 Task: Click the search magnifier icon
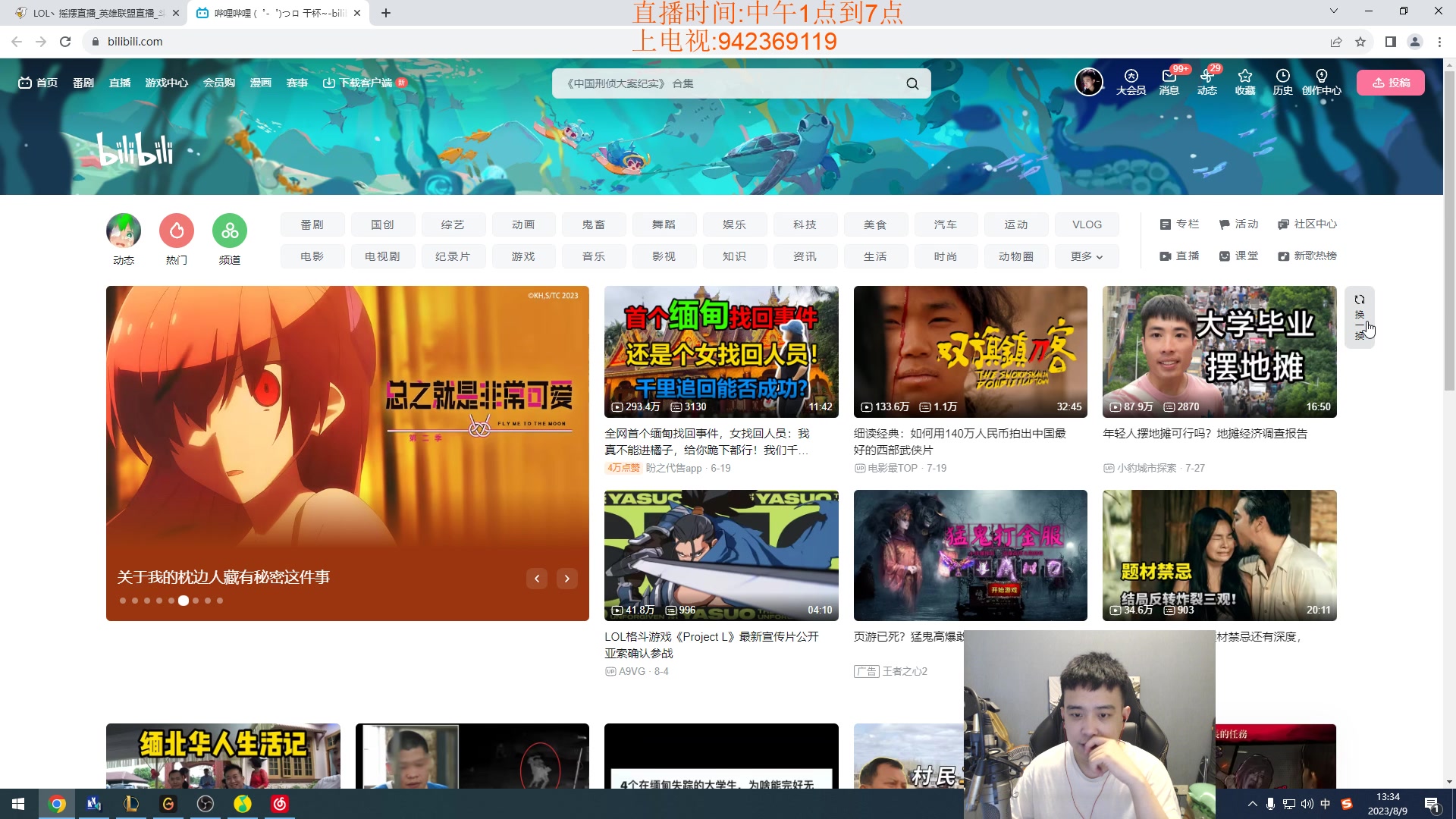click(x=912, y=83)
